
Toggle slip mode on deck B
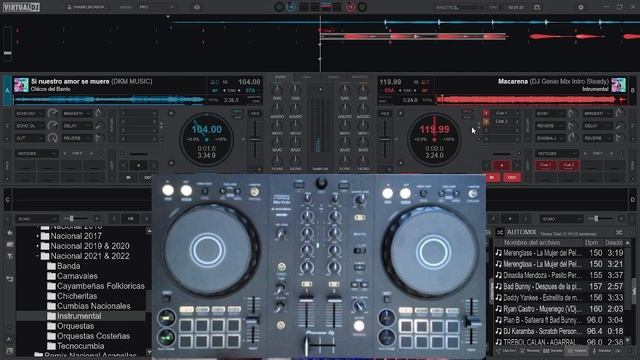[x=467, y=118]
